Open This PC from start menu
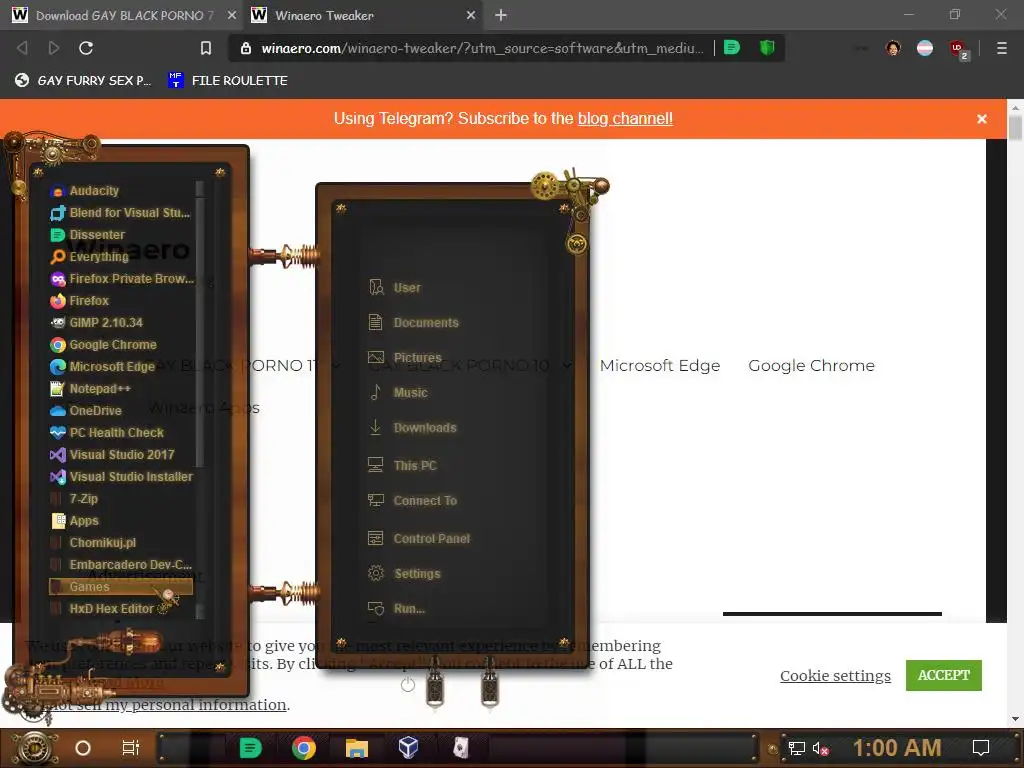 (403, 466)
